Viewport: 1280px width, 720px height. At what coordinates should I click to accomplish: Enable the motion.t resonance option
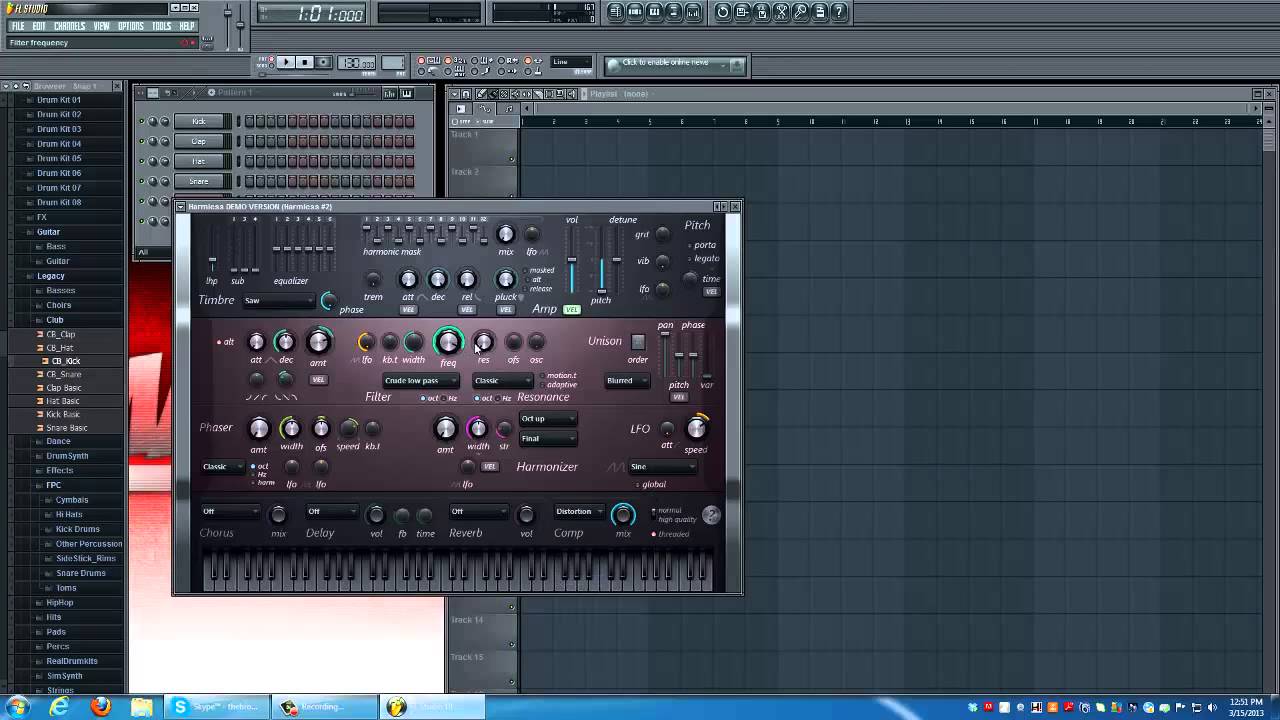(558, 376)
